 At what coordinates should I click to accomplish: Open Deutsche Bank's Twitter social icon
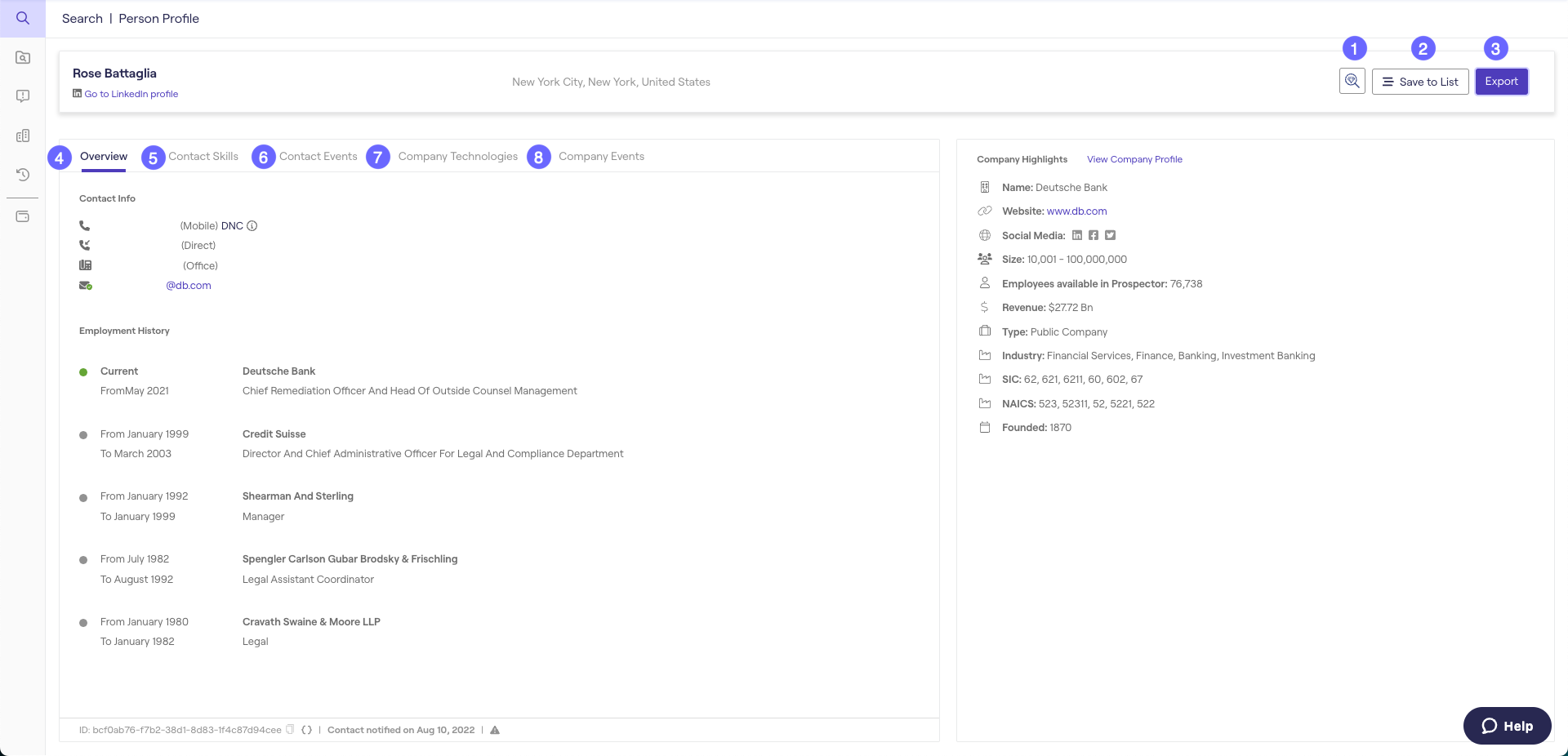[1110, 235]
